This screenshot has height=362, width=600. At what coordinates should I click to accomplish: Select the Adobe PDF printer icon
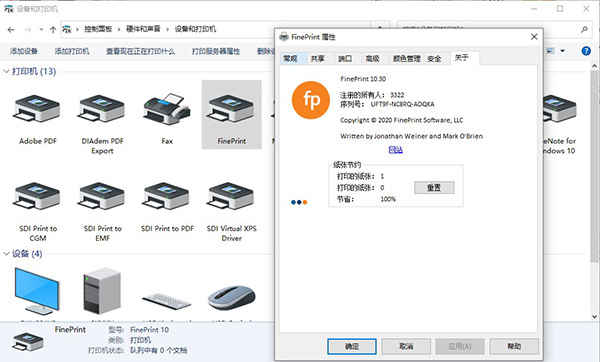(37, 109)
